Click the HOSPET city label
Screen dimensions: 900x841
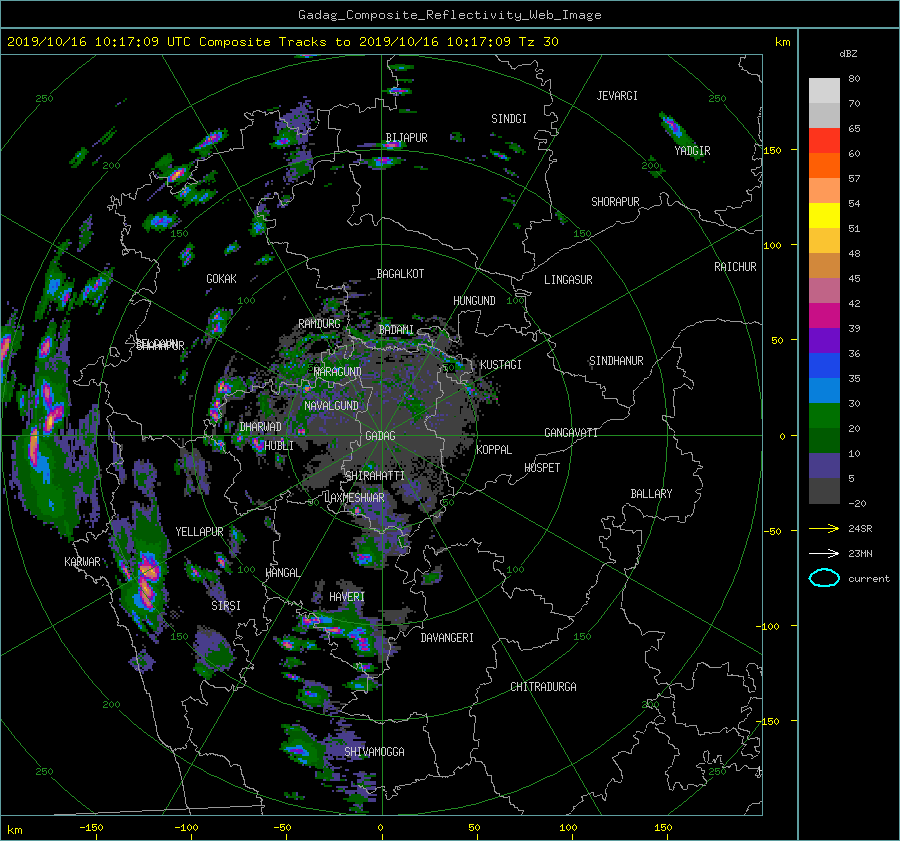[542, 468]
